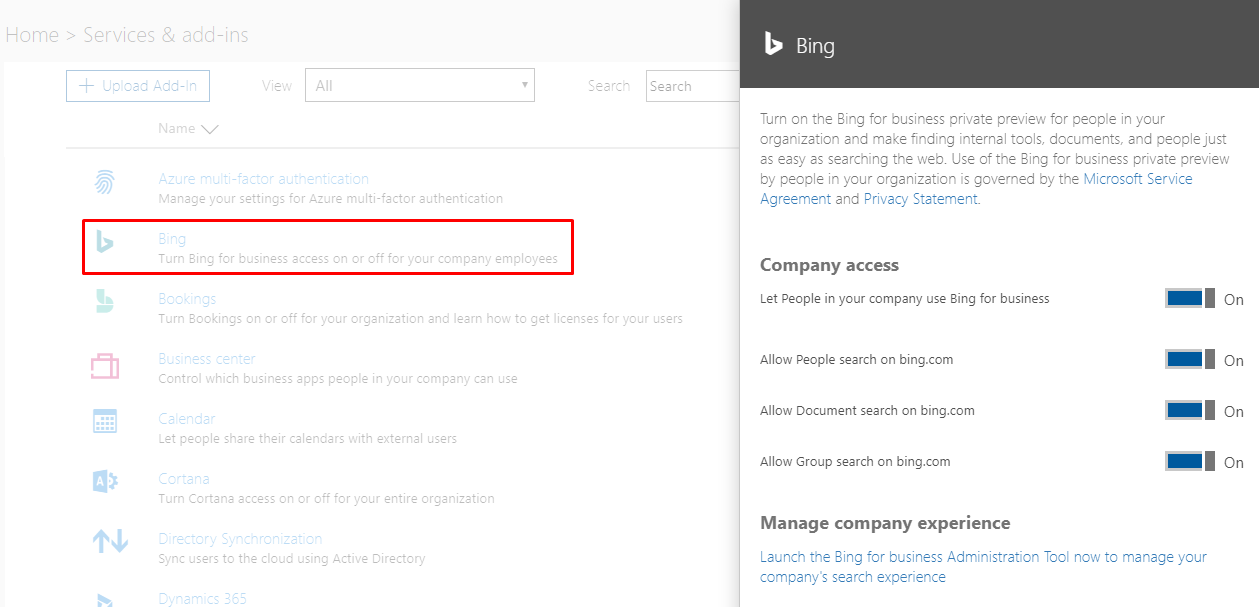The width and height of the screenshot is (1259, 607).
Task: Launch the Bing for business Administration Tool
Action: tap(983, 567)
